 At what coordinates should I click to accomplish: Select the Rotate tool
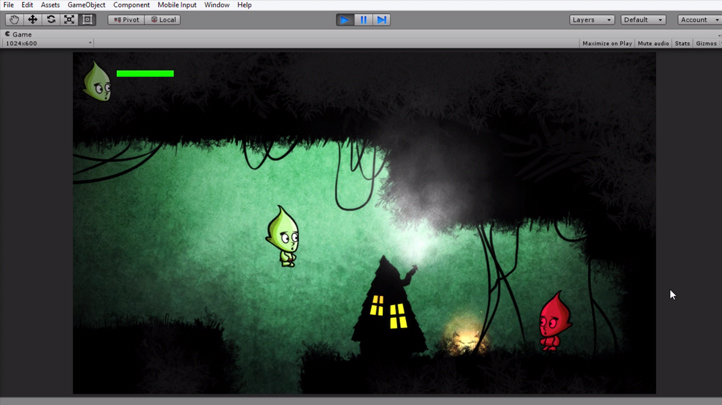(51, 20)
